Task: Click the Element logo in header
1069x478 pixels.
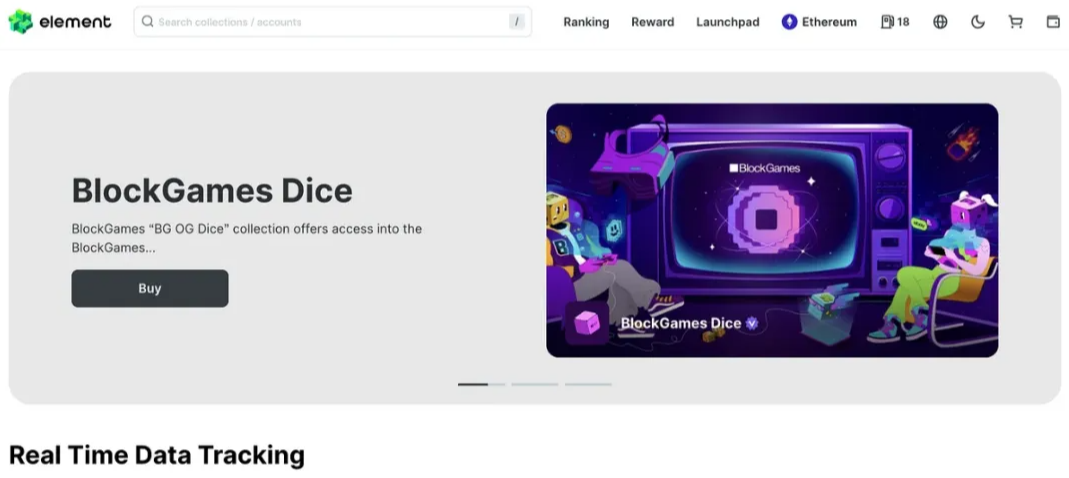Action: tap(60, 22)
